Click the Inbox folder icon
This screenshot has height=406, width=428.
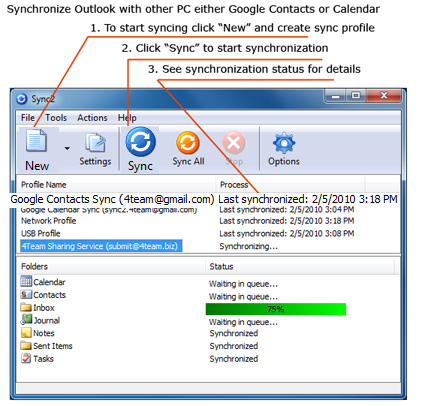pos(26,307)
